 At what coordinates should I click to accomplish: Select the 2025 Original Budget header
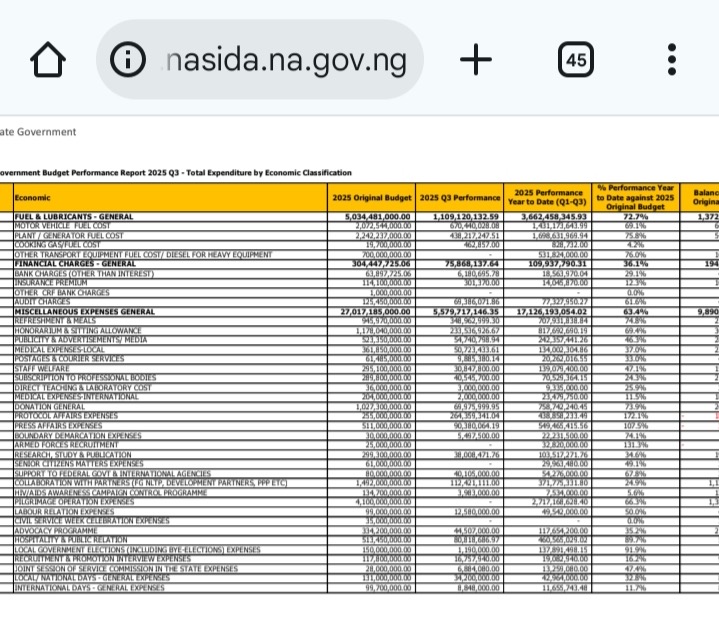point(372,198)
